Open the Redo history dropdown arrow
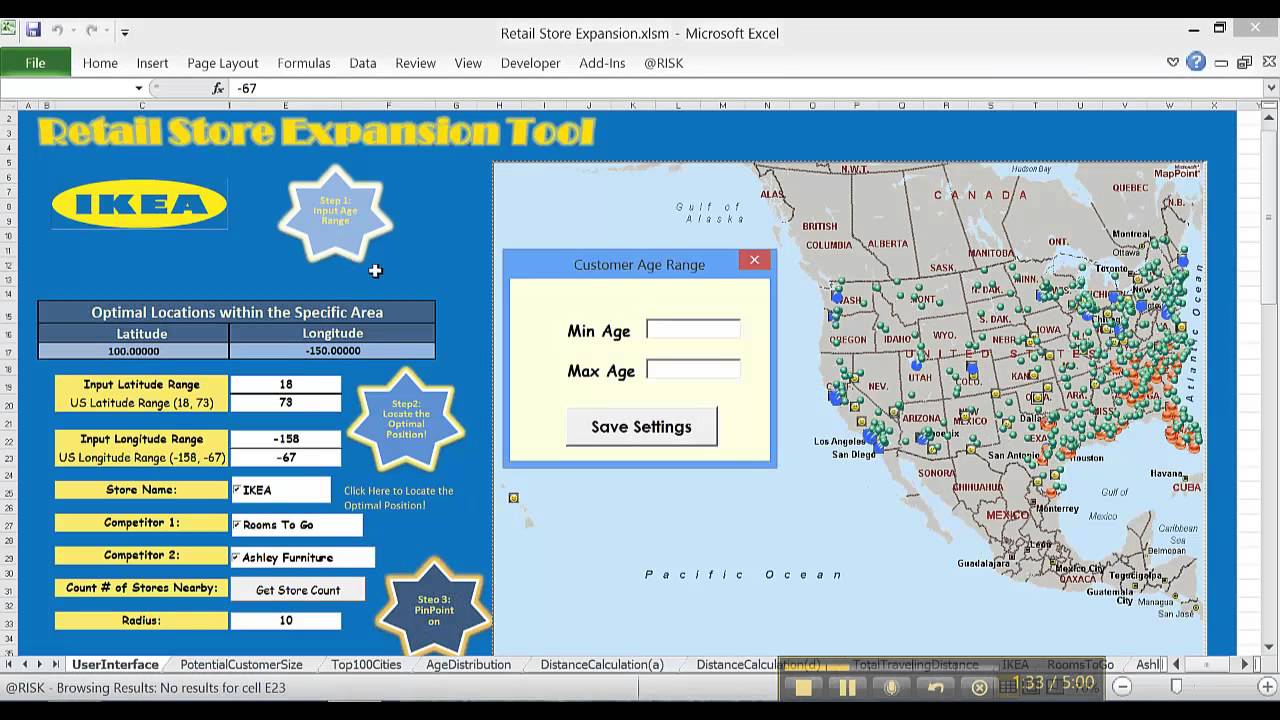Viewport: 1280px width, 720px height. [108, 32]
